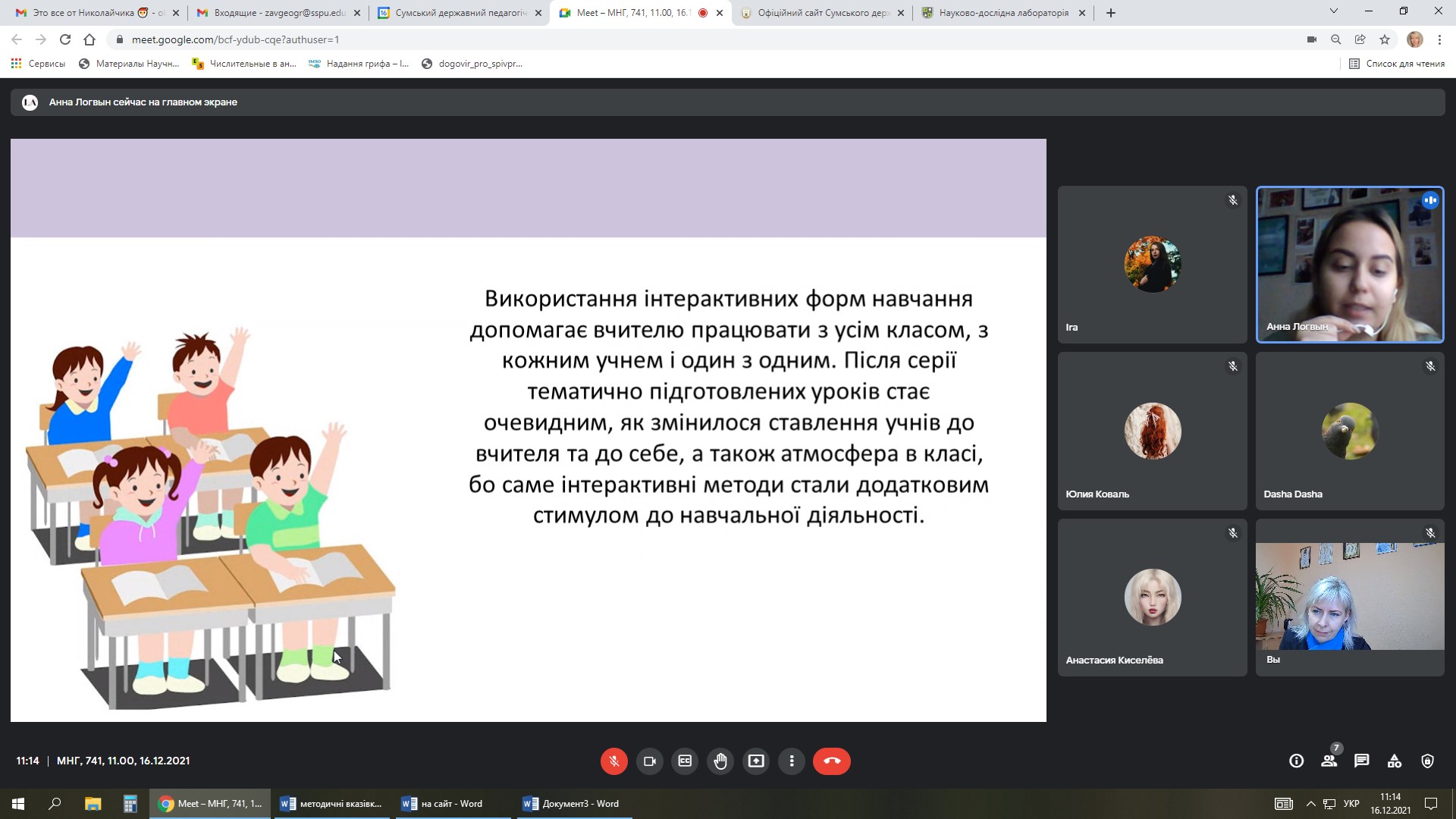Open meeting details info icon

1296,761
